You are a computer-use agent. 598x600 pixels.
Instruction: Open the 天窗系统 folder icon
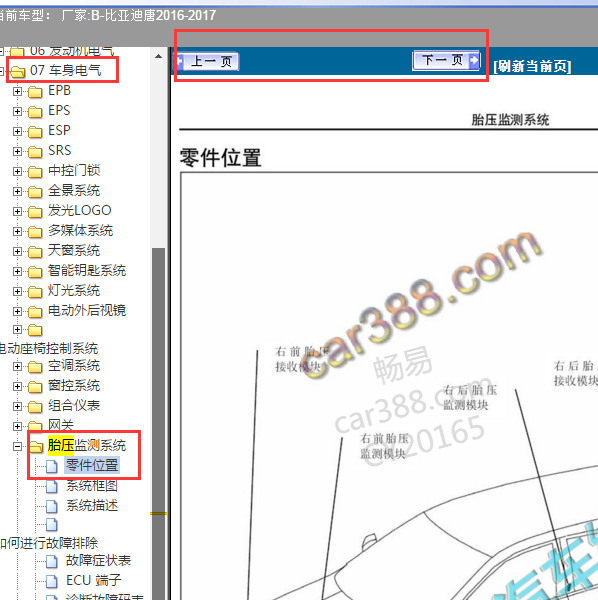[35, 252]
